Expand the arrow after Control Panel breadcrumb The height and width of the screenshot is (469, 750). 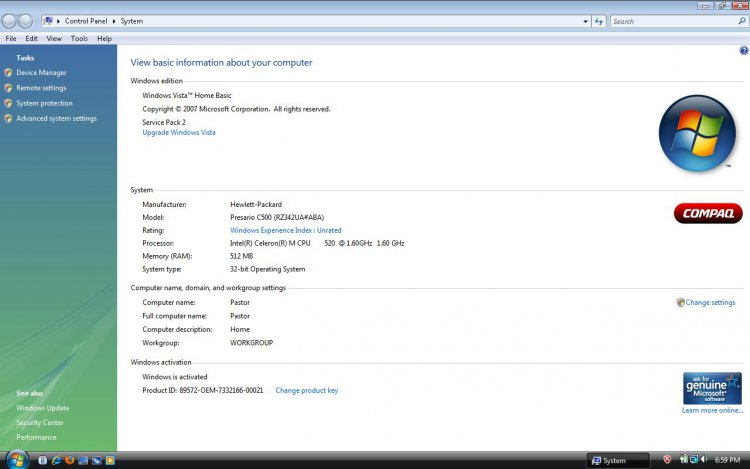114,22
